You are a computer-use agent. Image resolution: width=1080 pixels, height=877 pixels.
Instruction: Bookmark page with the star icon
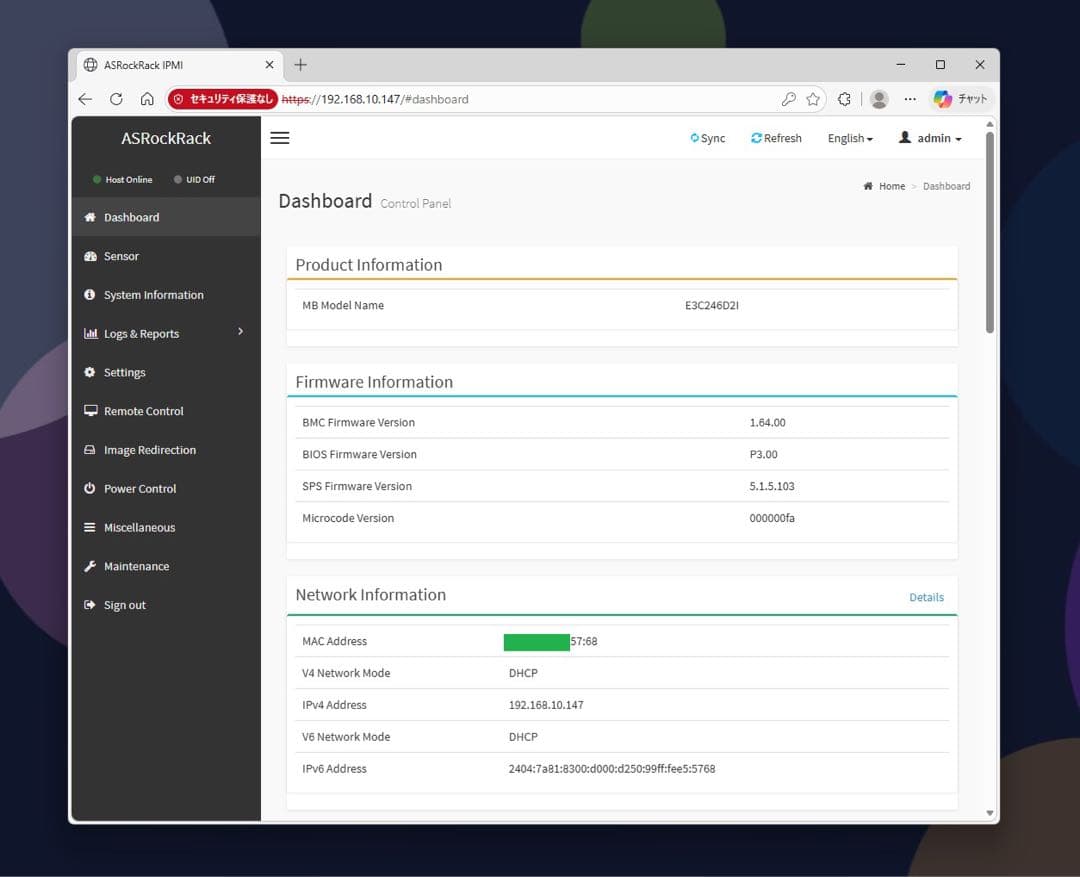tap(813, 99)
